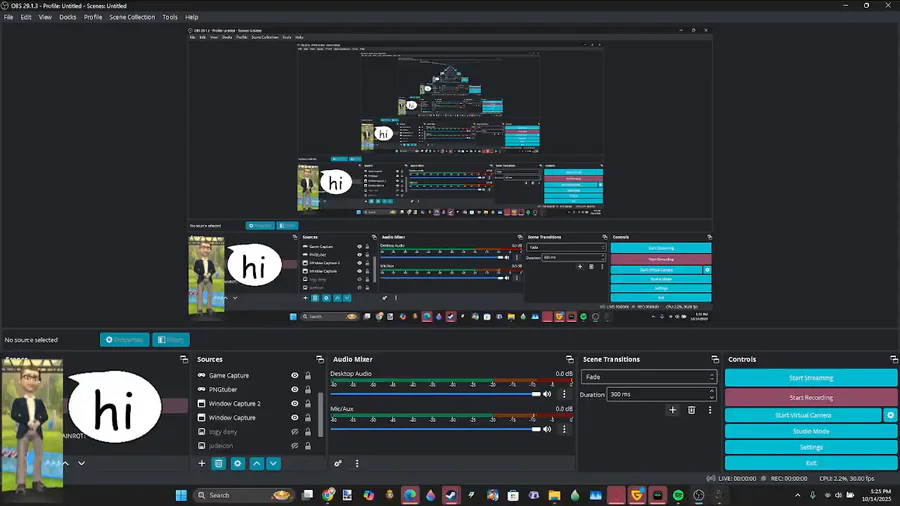Show the judeicon source

click(x=294, y=446)
